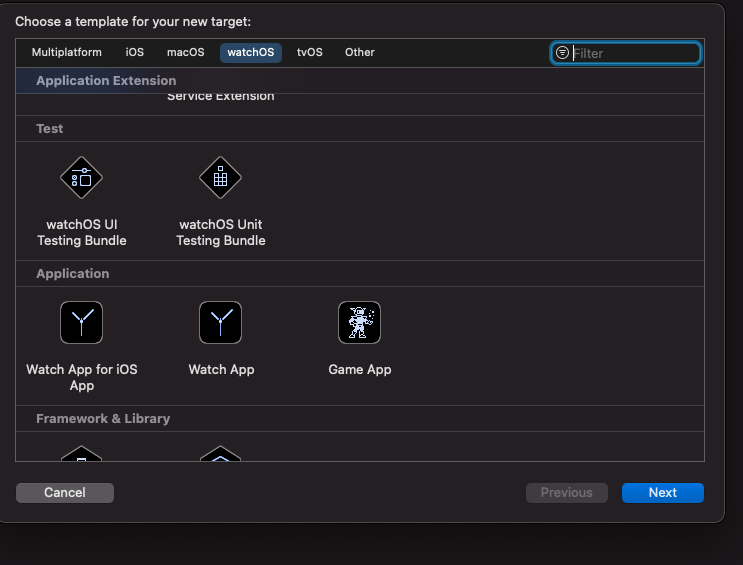This screenshot has width=743, height=565.
Task: Select the watchOS platform tab
Action: click(251, 52)
